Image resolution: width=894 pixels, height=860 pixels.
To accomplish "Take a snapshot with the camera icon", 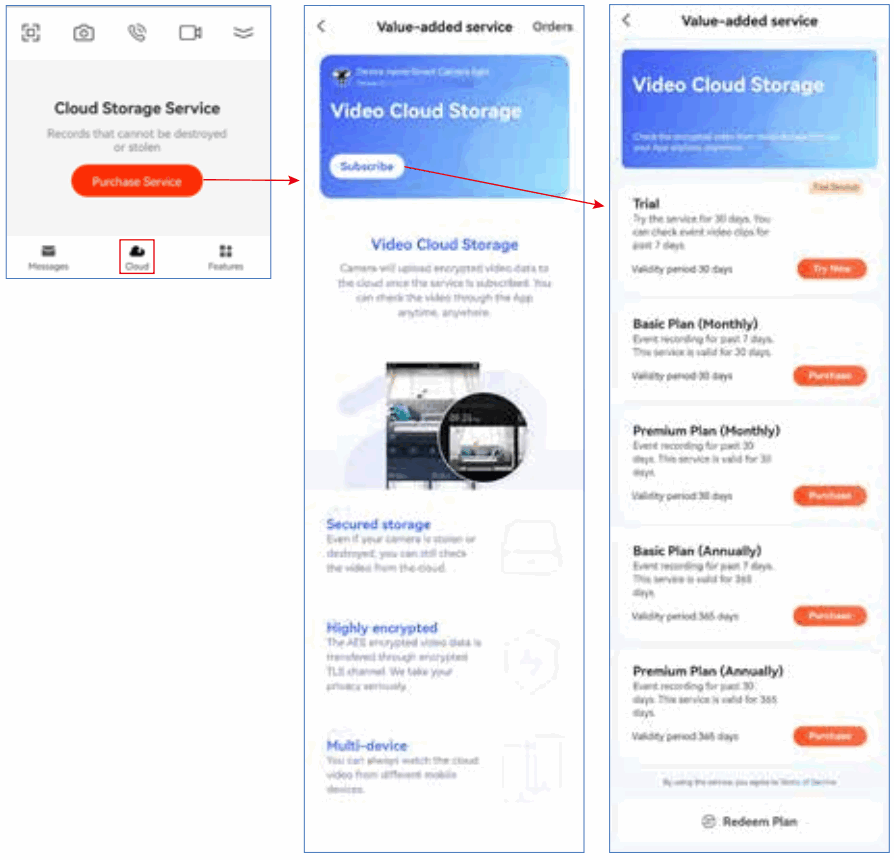I will 84,33.
